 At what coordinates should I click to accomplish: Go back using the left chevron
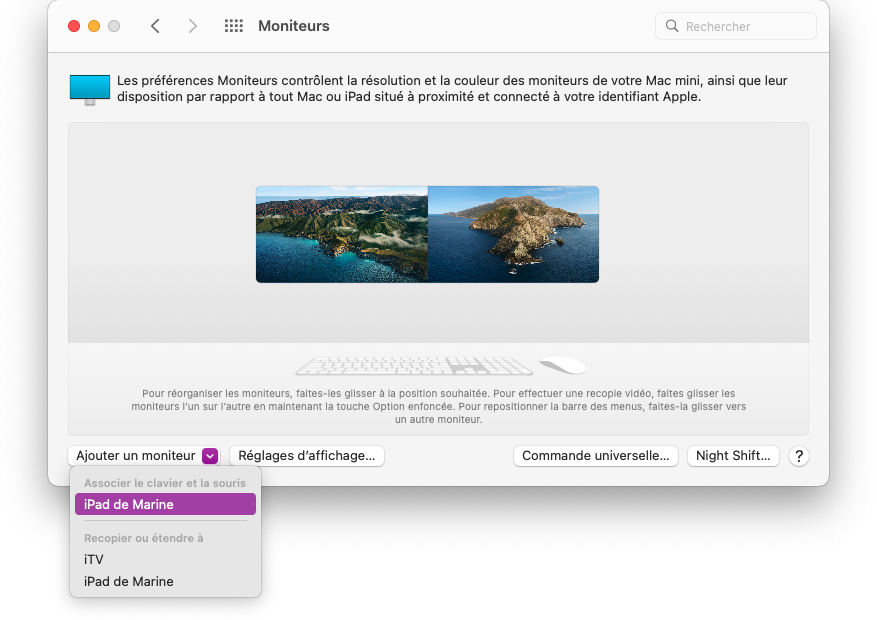pyautogui.click(x=155, y=26)
